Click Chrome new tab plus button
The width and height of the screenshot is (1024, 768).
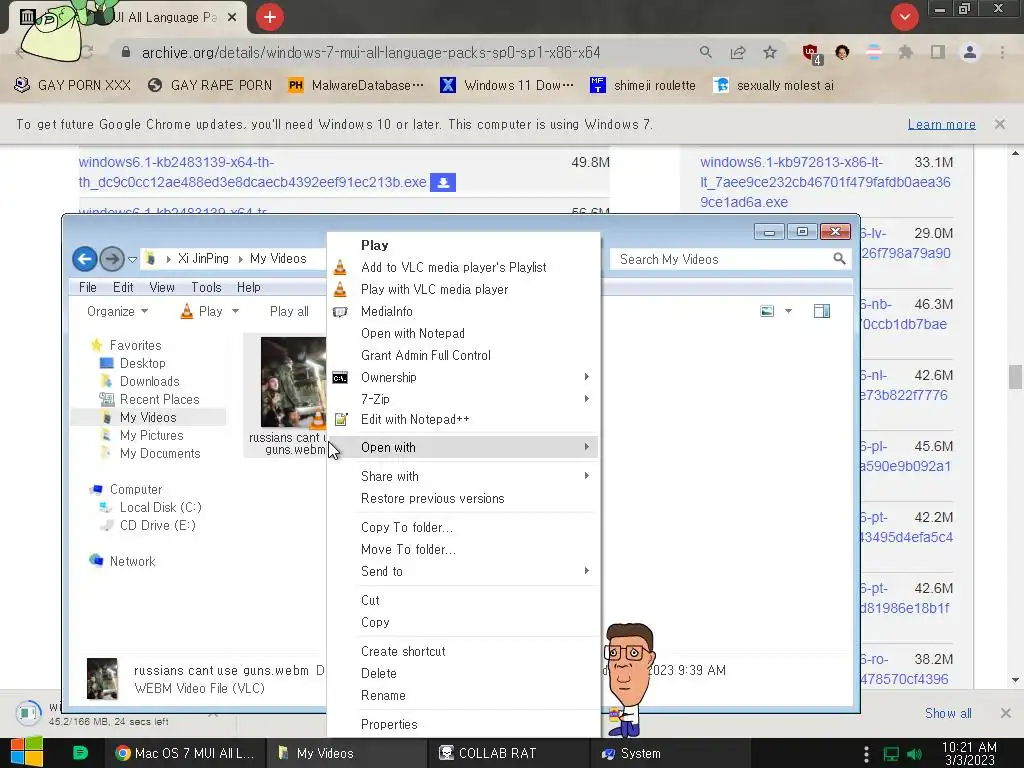(x=270, y=17)
